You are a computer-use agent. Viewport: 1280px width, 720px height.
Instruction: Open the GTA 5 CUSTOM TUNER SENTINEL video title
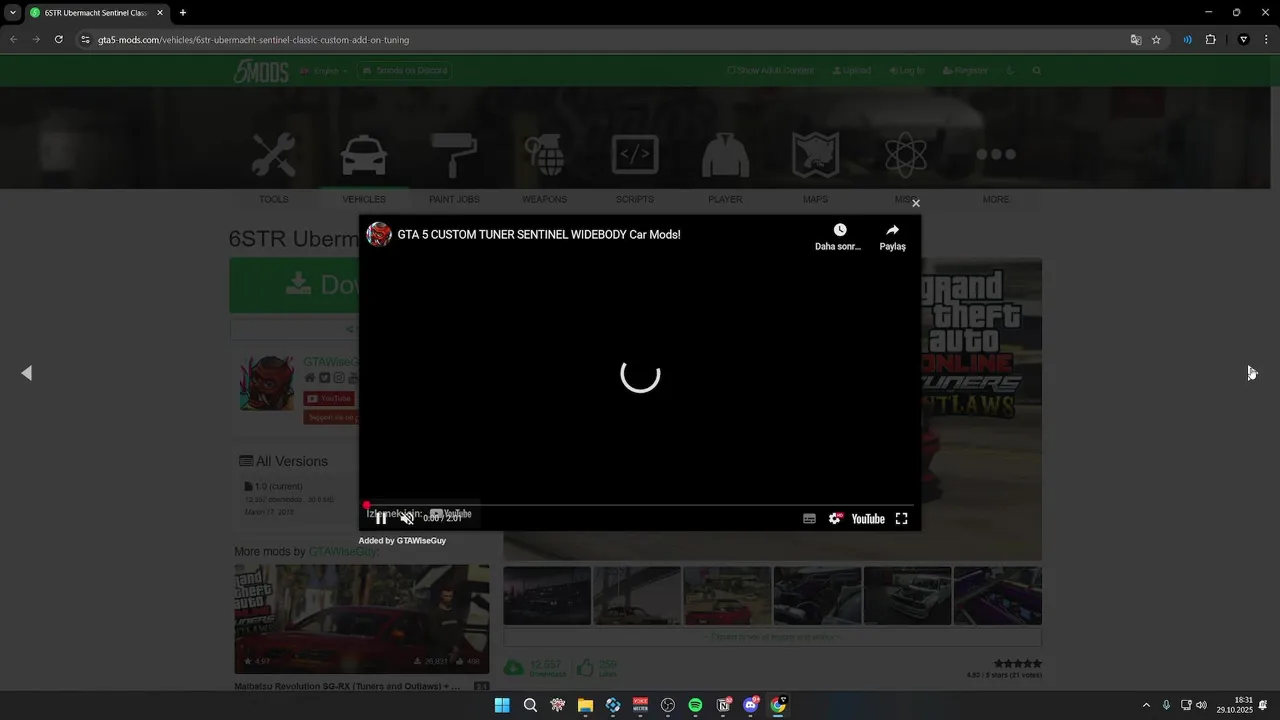pos(539,235)
